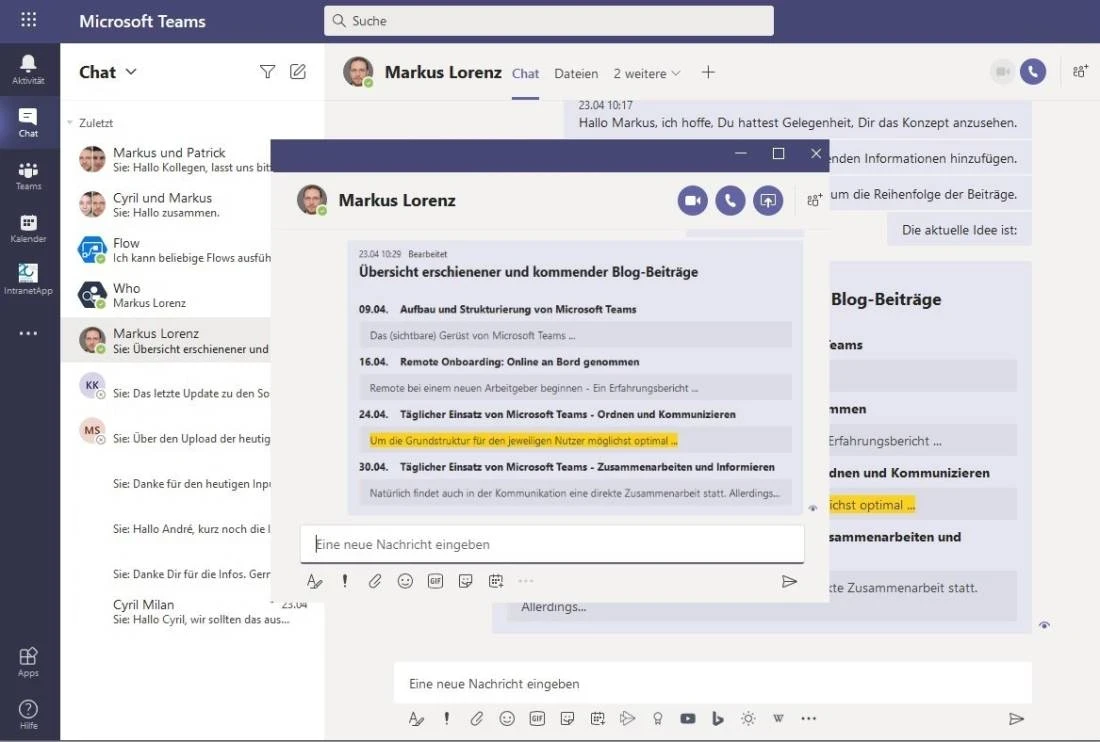Image resolution: width=1100 pixels, height=742 pixels.
Task: Open more apps ellipsis in left rail
Action: coord(28,333)
